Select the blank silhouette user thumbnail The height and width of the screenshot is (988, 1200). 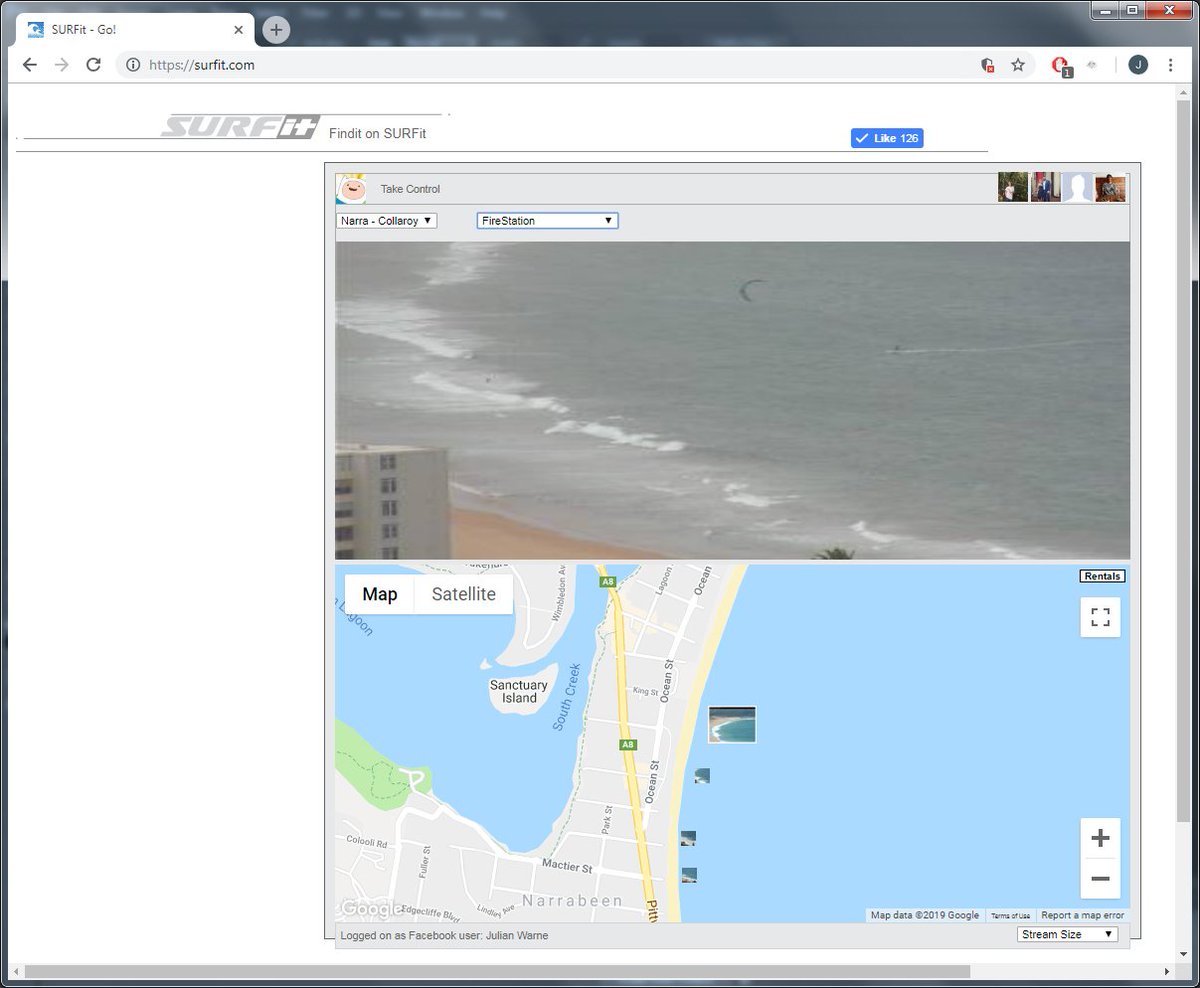[x=1077, y=187]
